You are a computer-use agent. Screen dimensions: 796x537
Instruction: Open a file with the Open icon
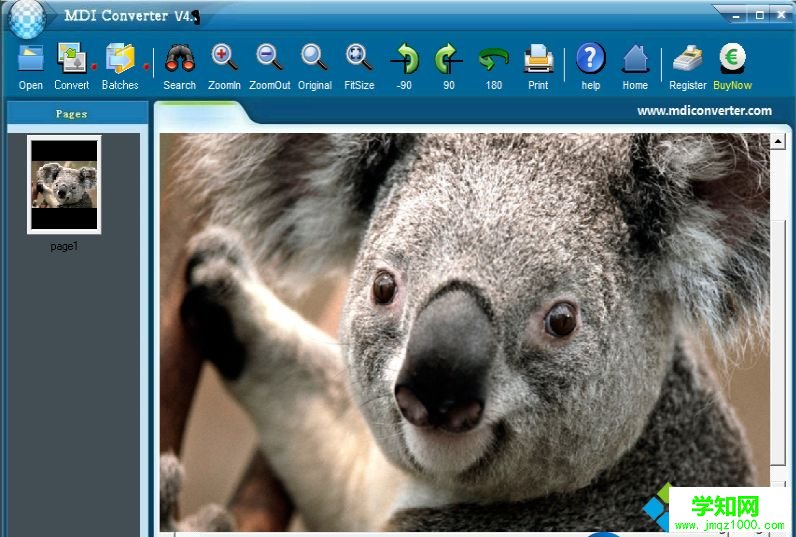tap(30, 59)
